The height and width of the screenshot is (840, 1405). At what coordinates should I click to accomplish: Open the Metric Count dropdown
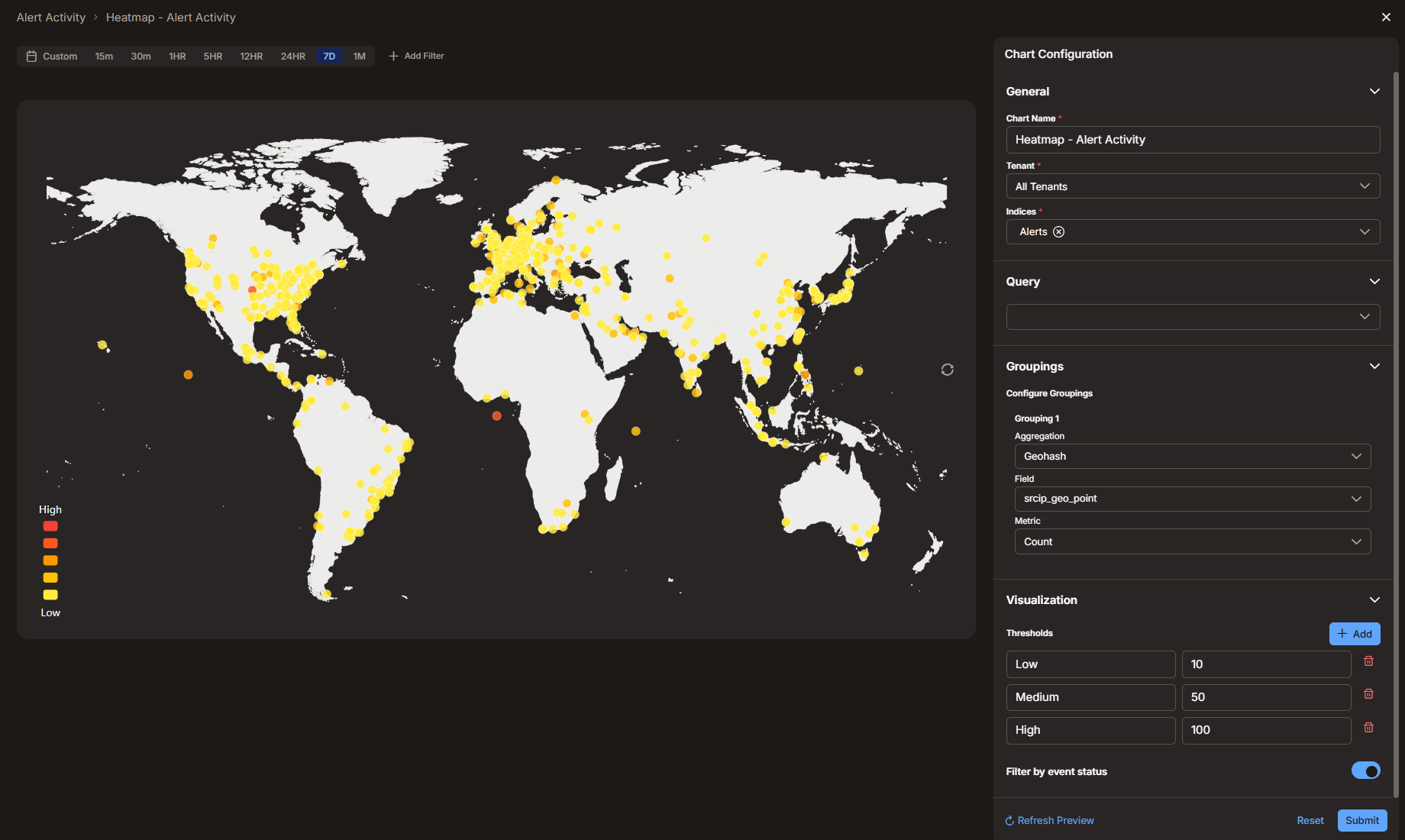coord(1192,541)
